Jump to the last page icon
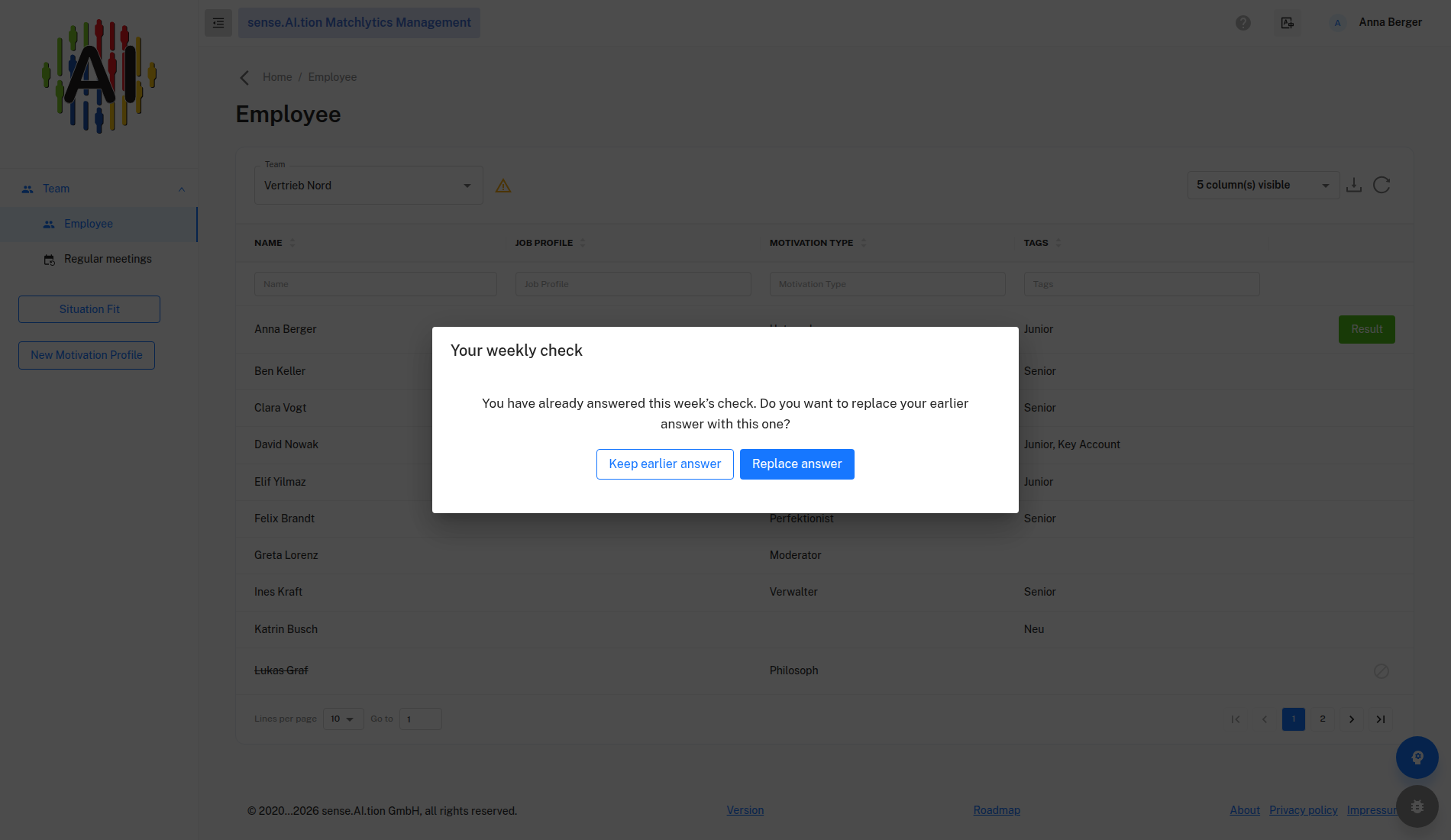Viewport: 1451px width, 840px height. (x=1381, y=719)
